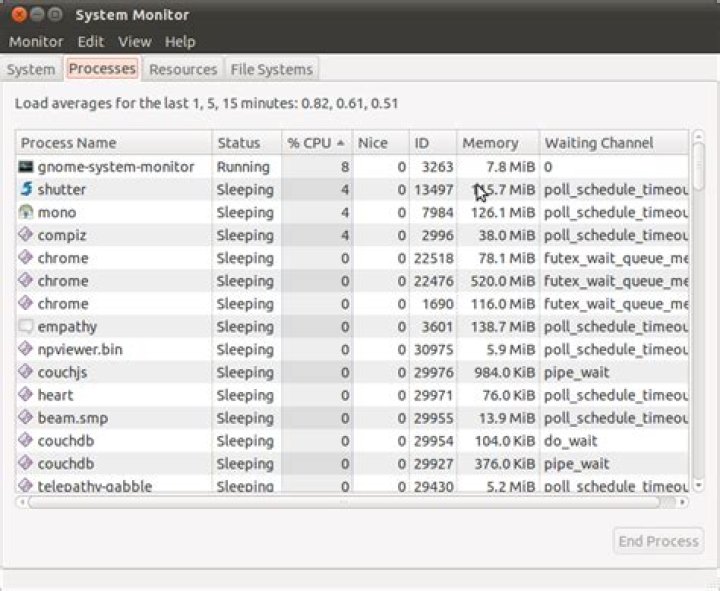Open the Help menu
Screen dimensions: 720x591
point(180,42)
